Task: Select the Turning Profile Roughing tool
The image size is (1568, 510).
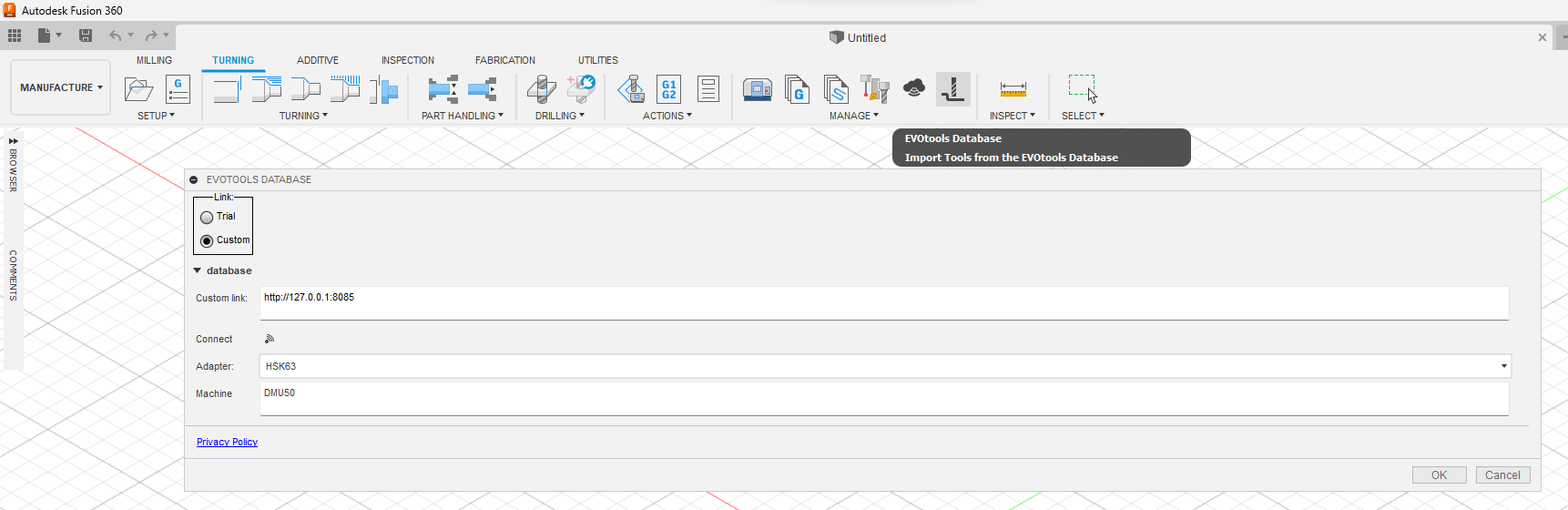Action: tap(266, 89)
